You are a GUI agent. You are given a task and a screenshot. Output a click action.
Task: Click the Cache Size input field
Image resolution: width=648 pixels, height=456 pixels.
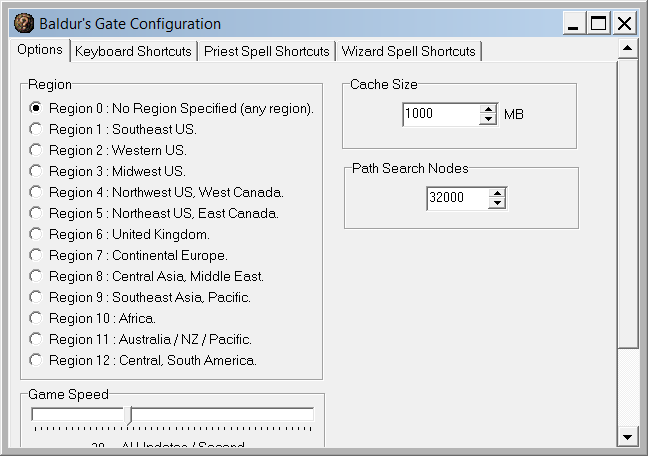click(x=440, y=115)
